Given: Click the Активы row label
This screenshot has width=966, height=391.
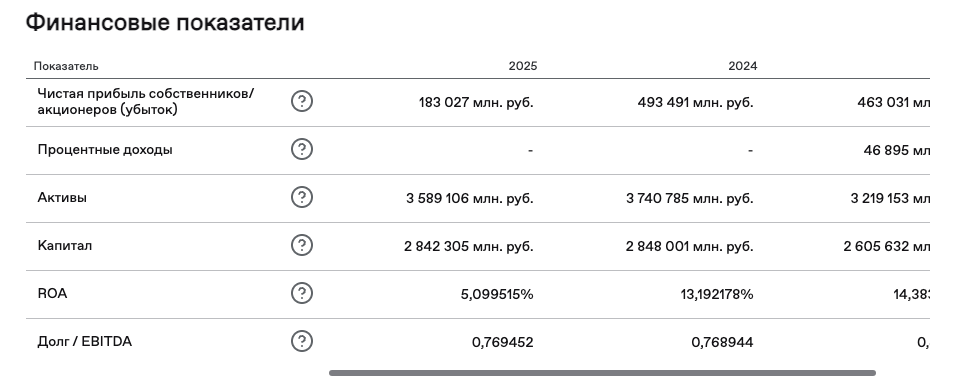Looking at the screenshot, I should pyautogui.click(x=62, y=198).
